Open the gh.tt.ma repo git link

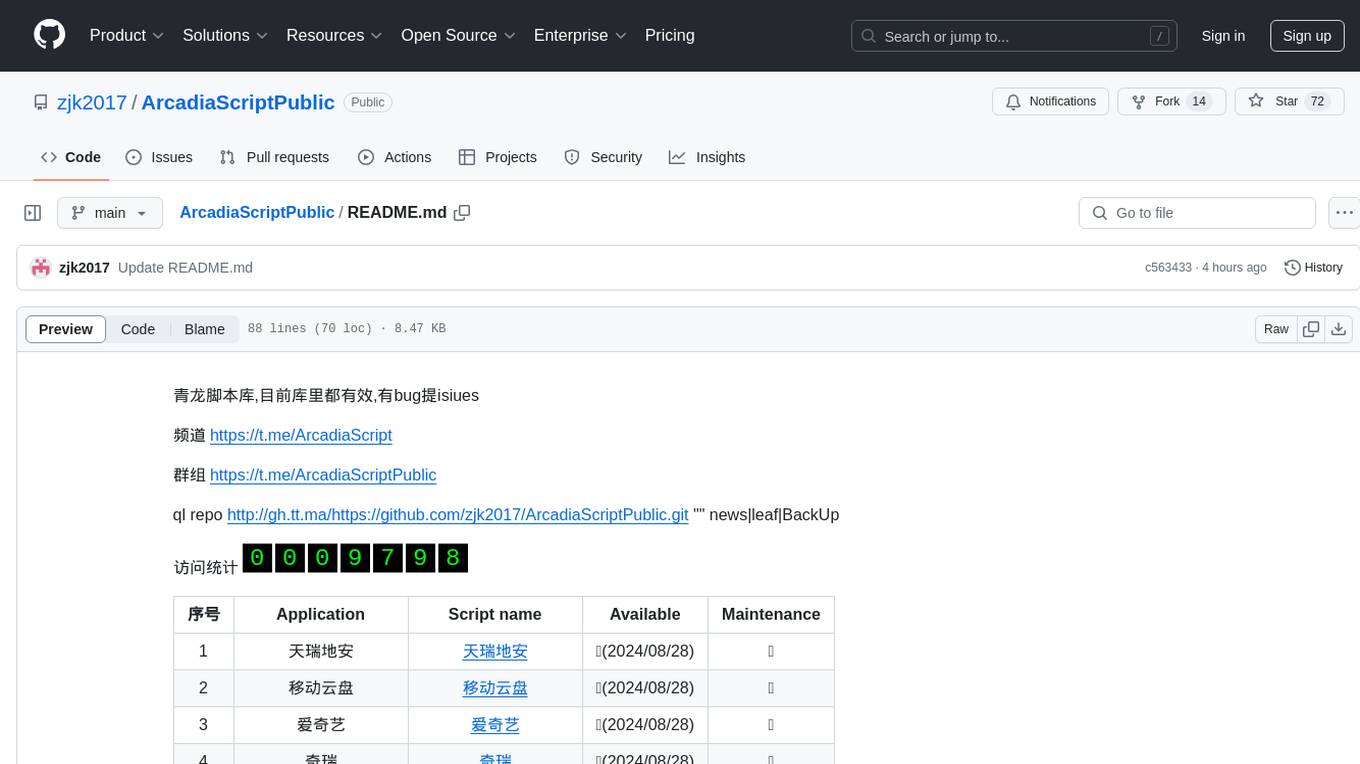coord(458,515)
